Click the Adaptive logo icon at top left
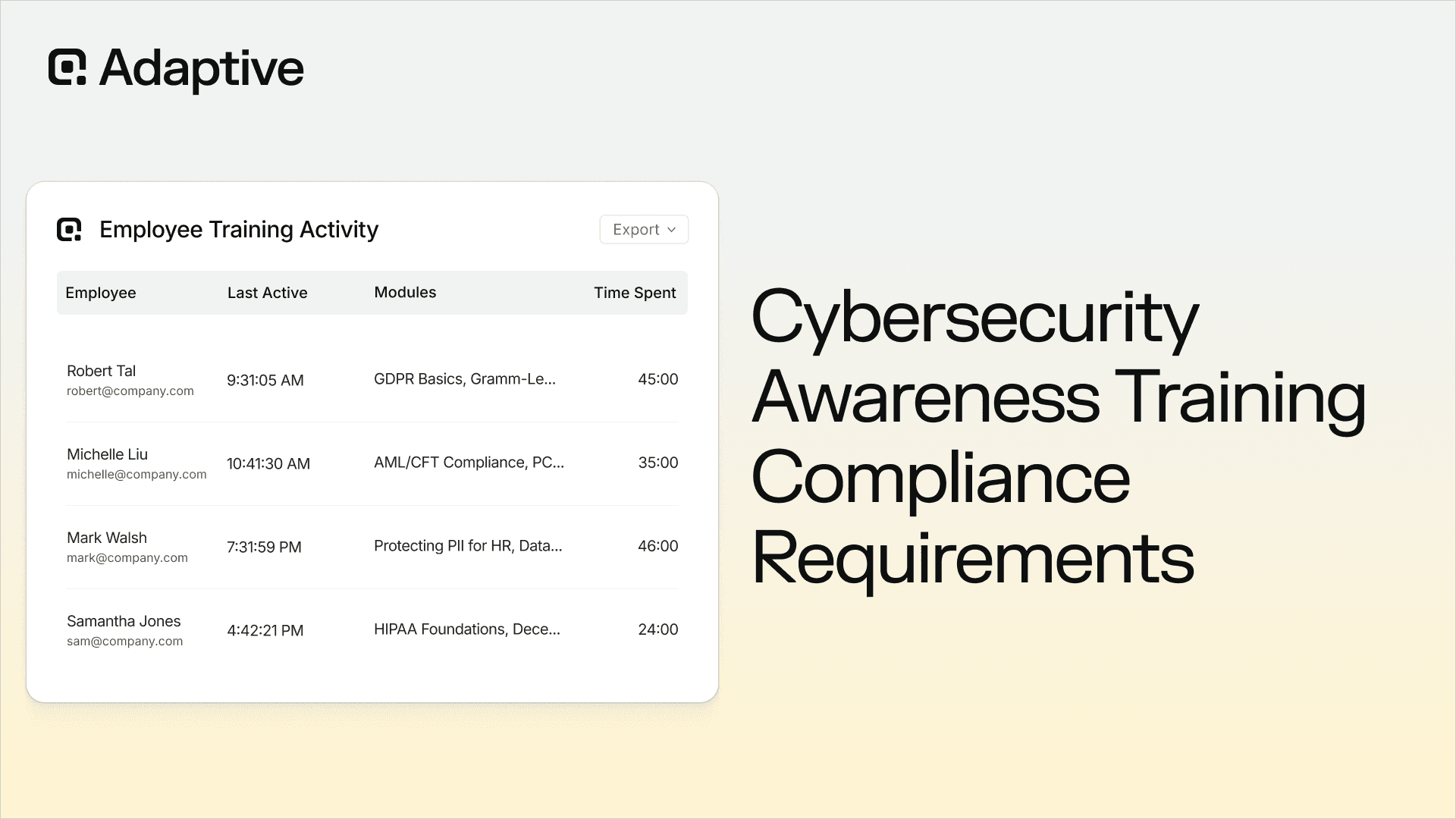 (67, 67)
